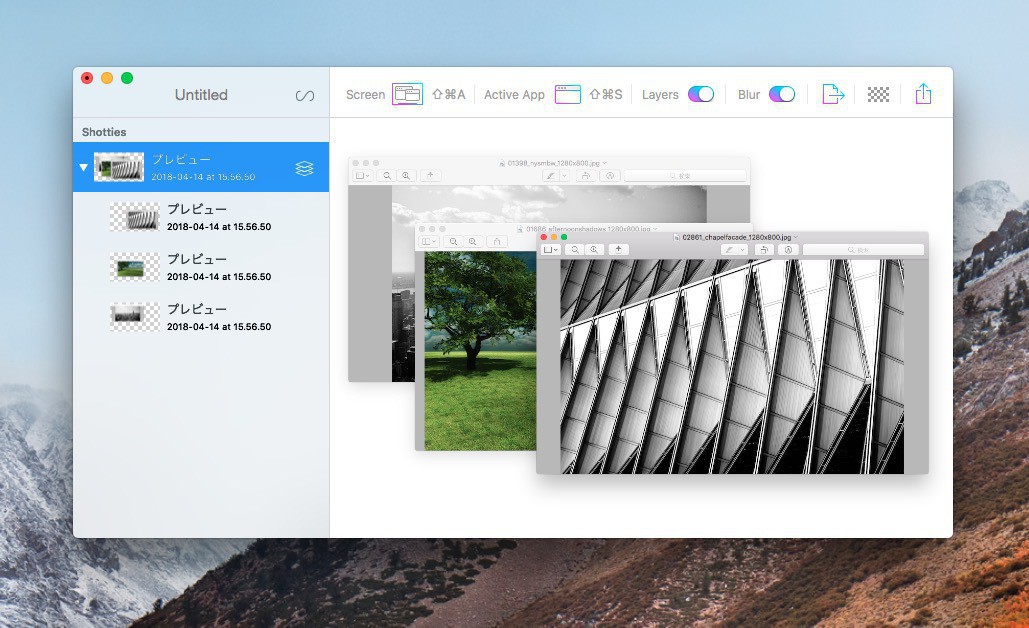Click the Active App capture window icon
1029x628 pixels.
point(567,94)
